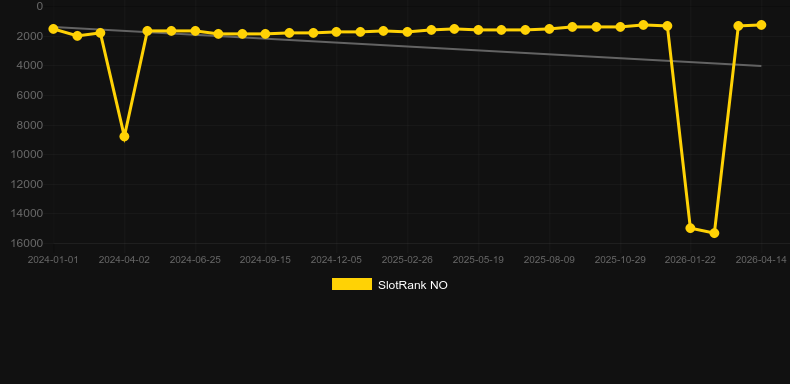
Task: Click the gray trend line's right end
Action: pos(760,66)
